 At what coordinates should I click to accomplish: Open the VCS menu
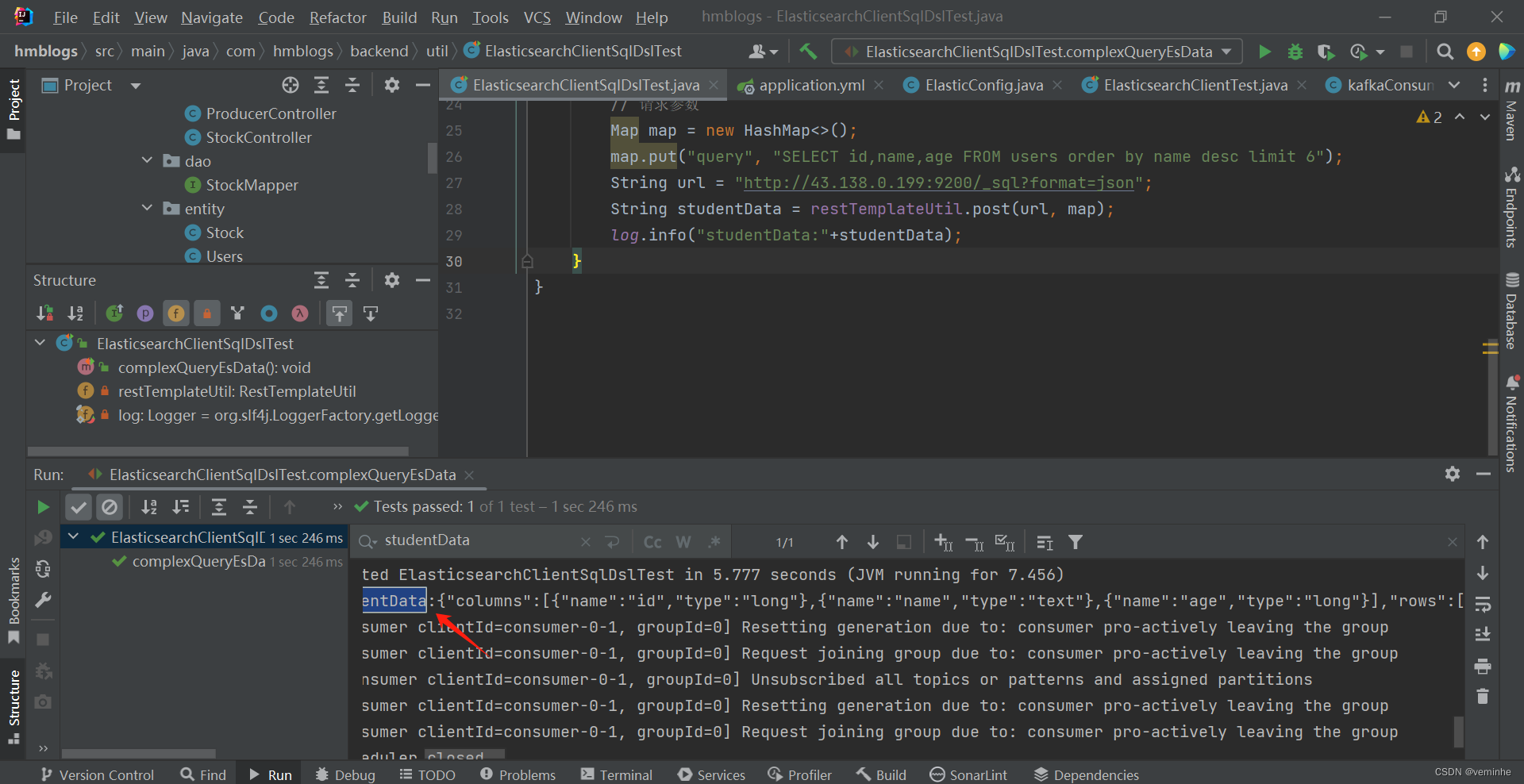537,17
